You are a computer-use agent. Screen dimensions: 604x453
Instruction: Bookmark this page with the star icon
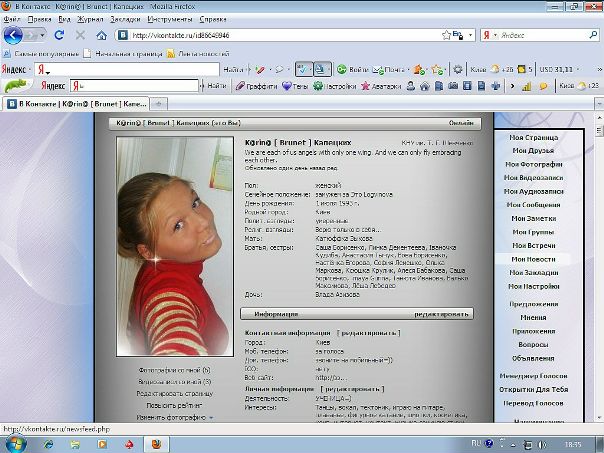[x=446, y=35]
